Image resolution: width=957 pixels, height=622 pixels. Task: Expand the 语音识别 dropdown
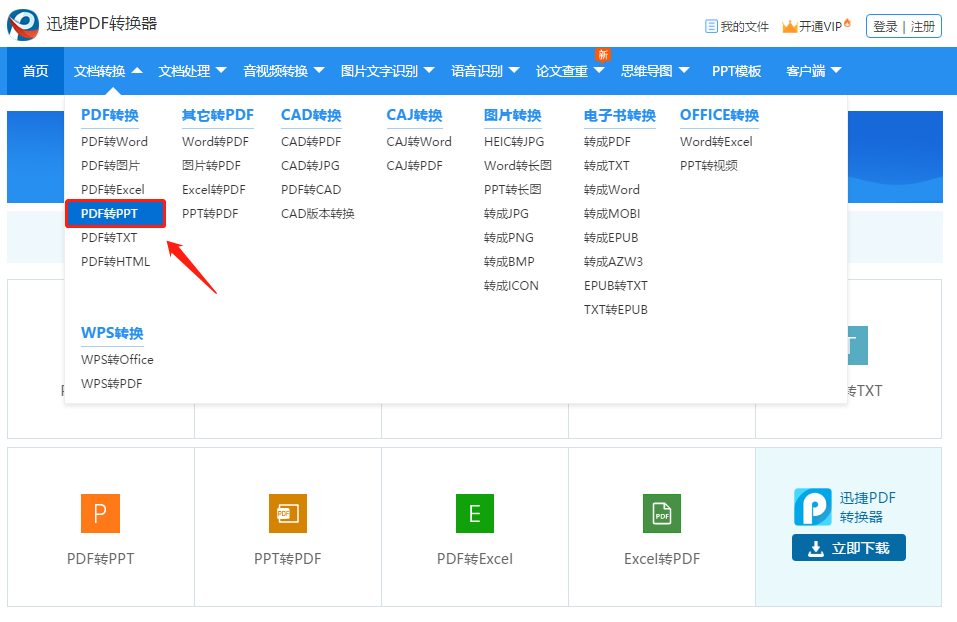[x=485, y=71]
